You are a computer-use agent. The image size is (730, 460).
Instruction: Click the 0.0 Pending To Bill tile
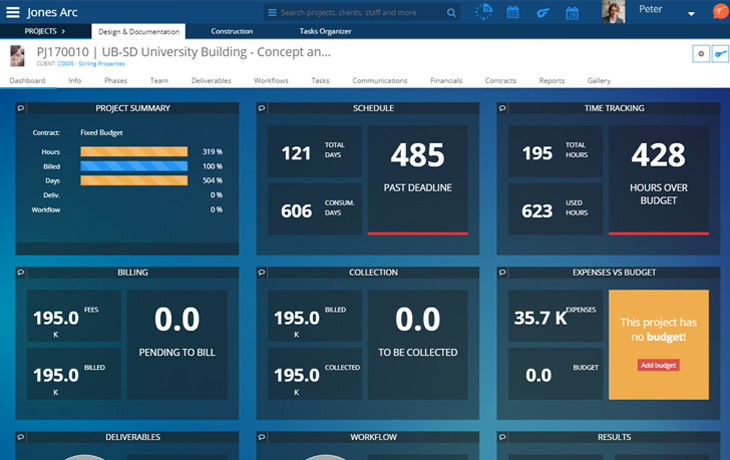(177, 345)
